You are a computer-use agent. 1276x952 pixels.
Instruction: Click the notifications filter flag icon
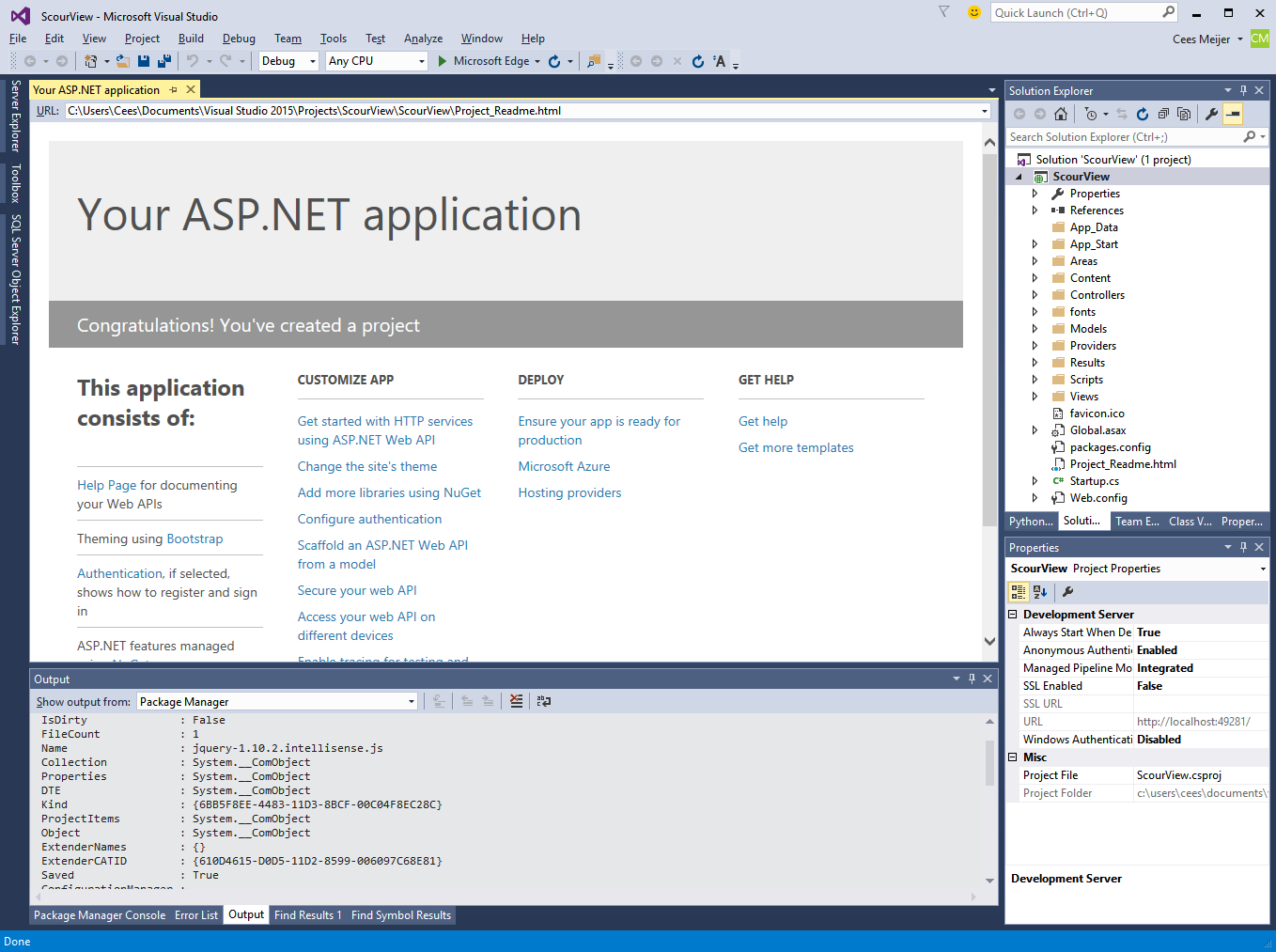pos(944,12)
